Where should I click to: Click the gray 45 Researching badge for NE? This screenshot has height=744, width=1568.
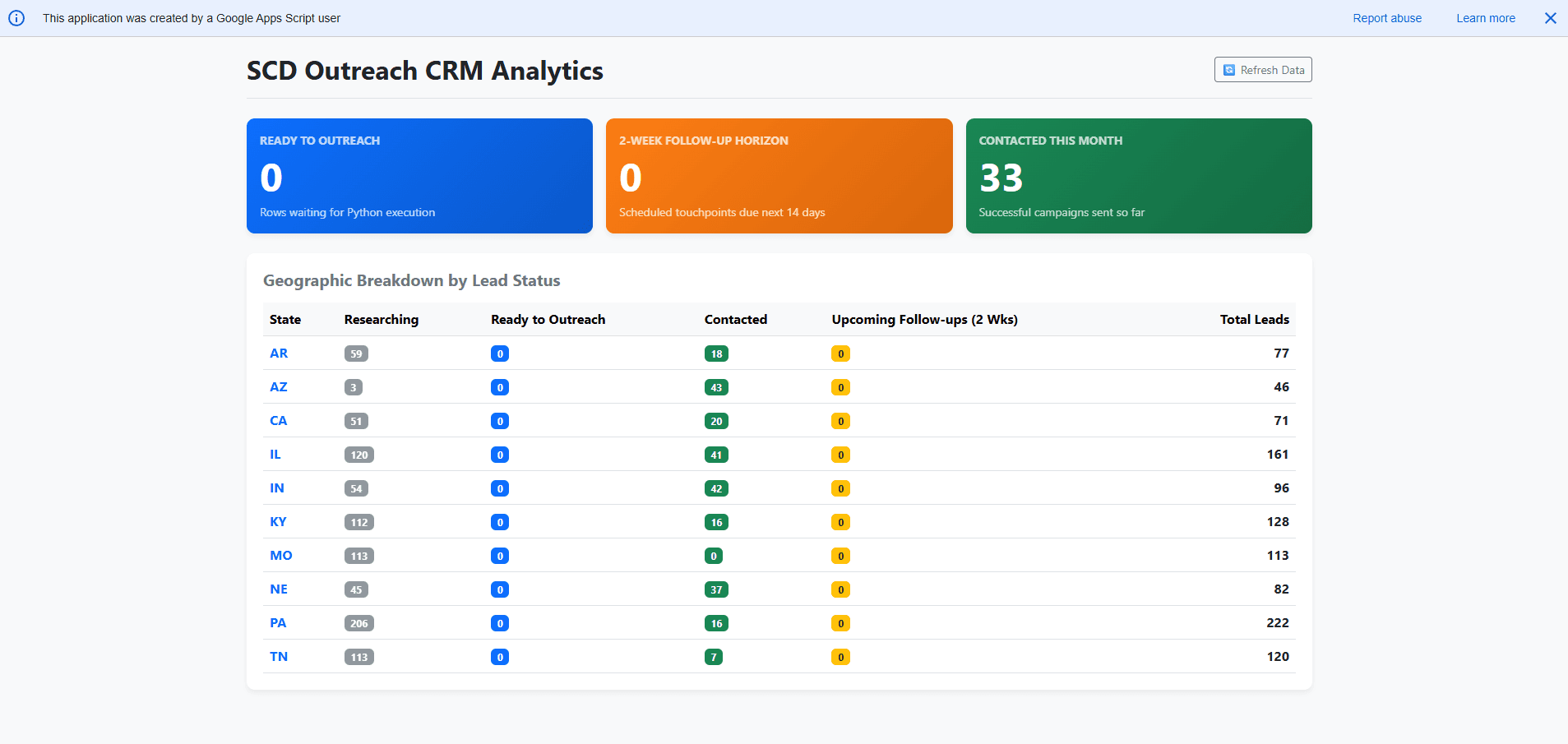pos(356,589)
